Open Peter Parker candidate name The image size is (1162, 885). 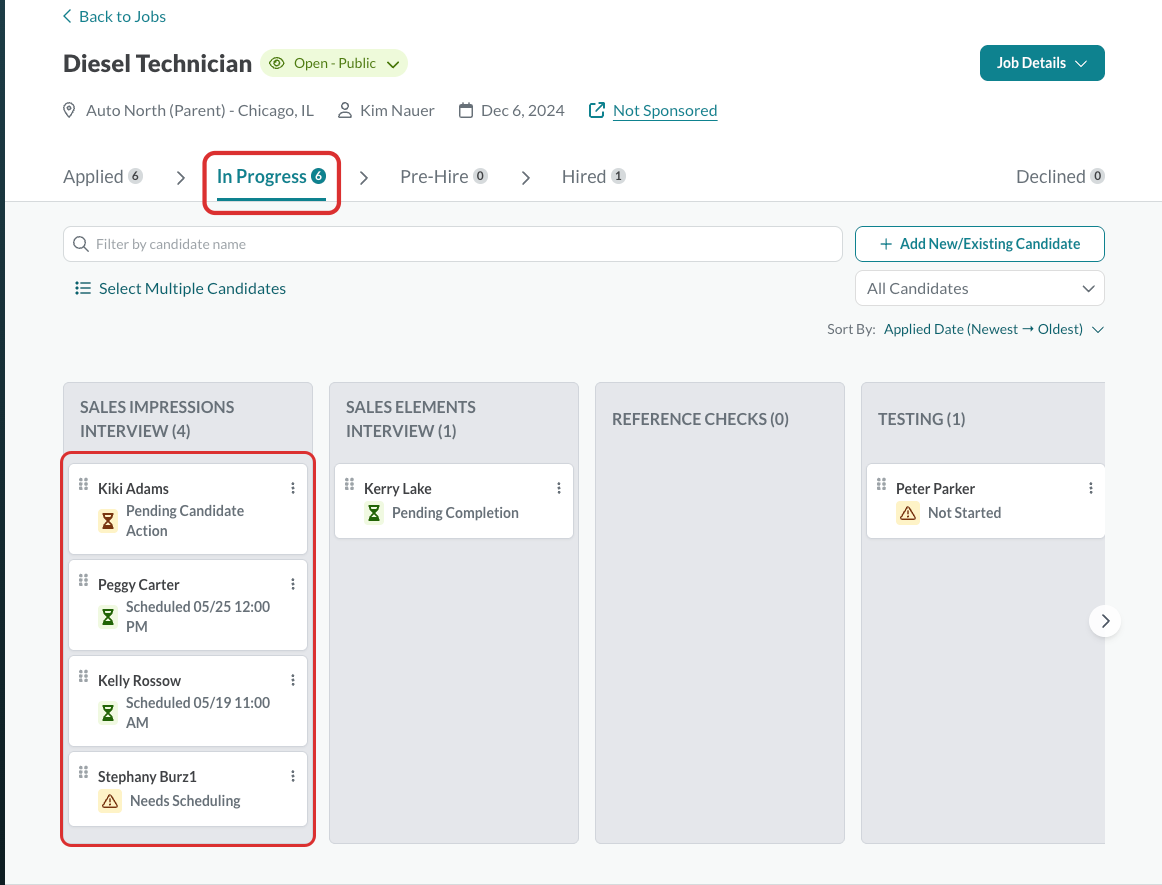point(935,488)
